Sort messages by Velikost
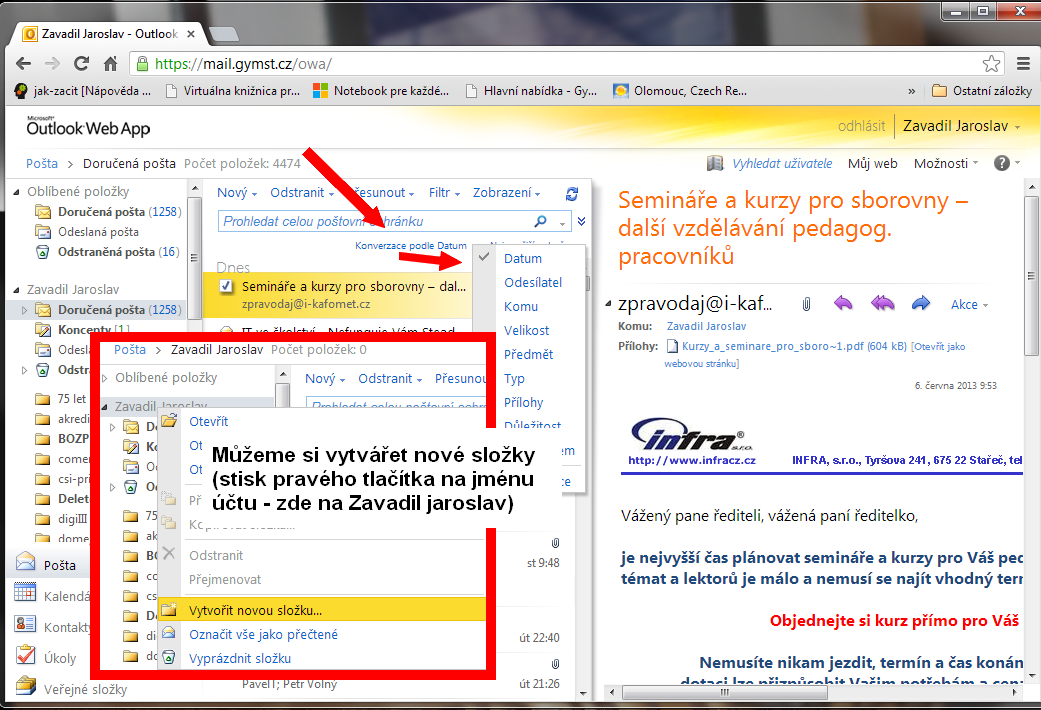1041x710 pixels. [526, 330]
